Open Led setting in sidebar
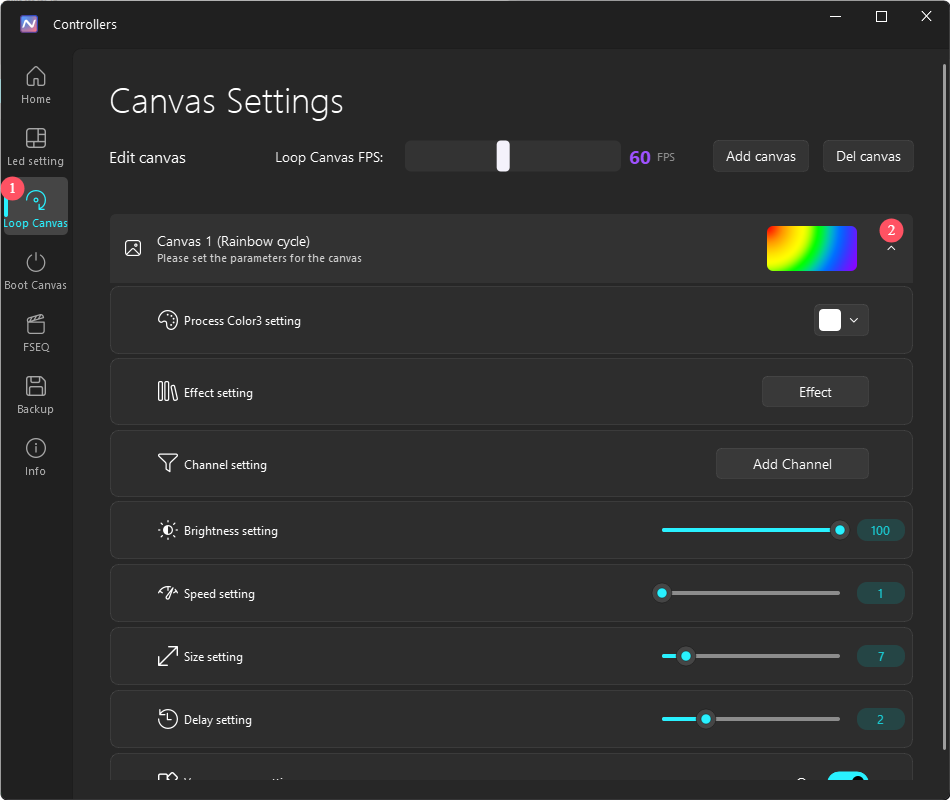This screenshot has width=950, height=800. tap(36, 147)
